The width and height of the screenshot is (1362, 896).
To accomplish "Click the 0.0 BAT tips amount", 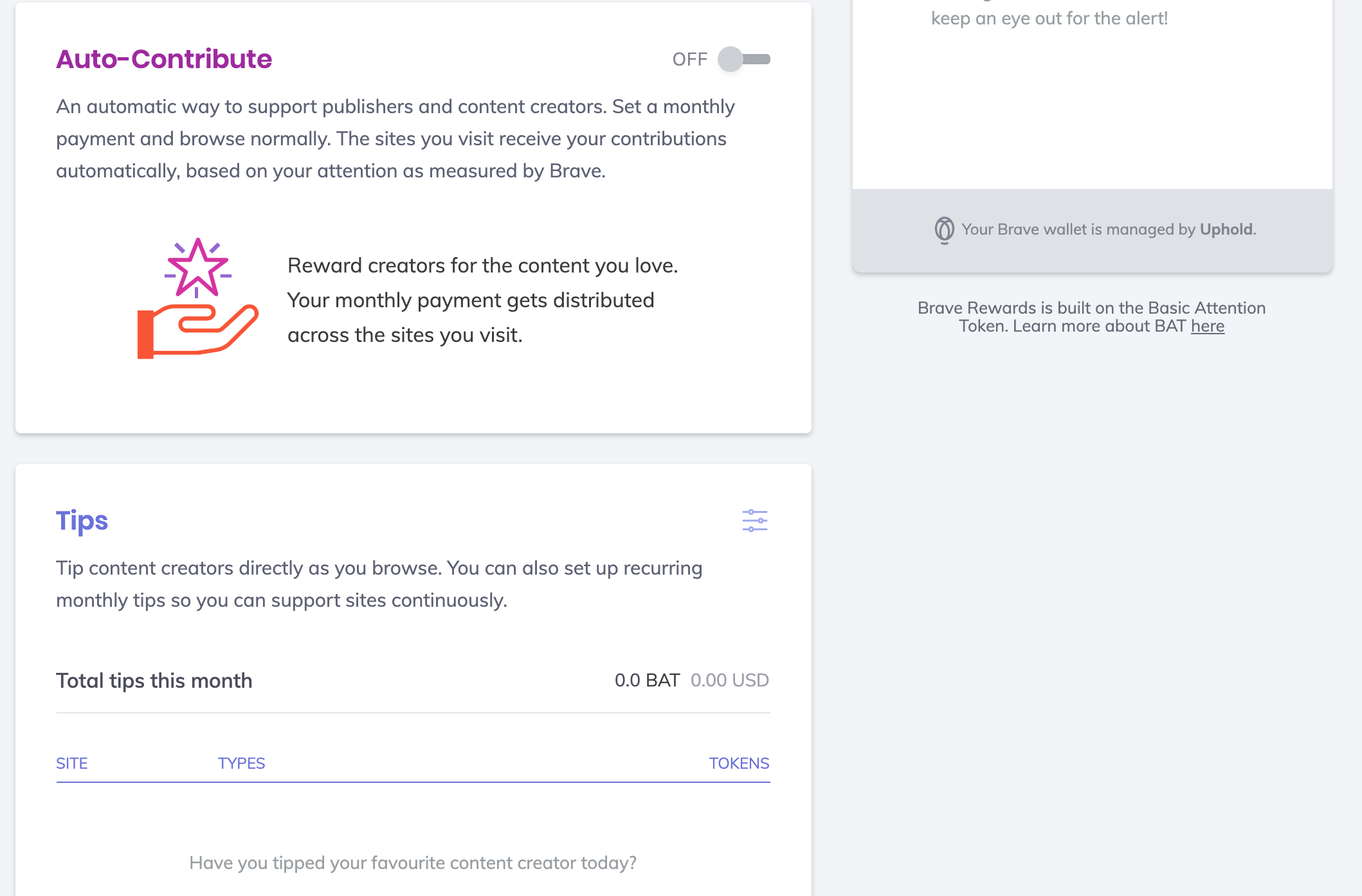I will click(645, 679).
